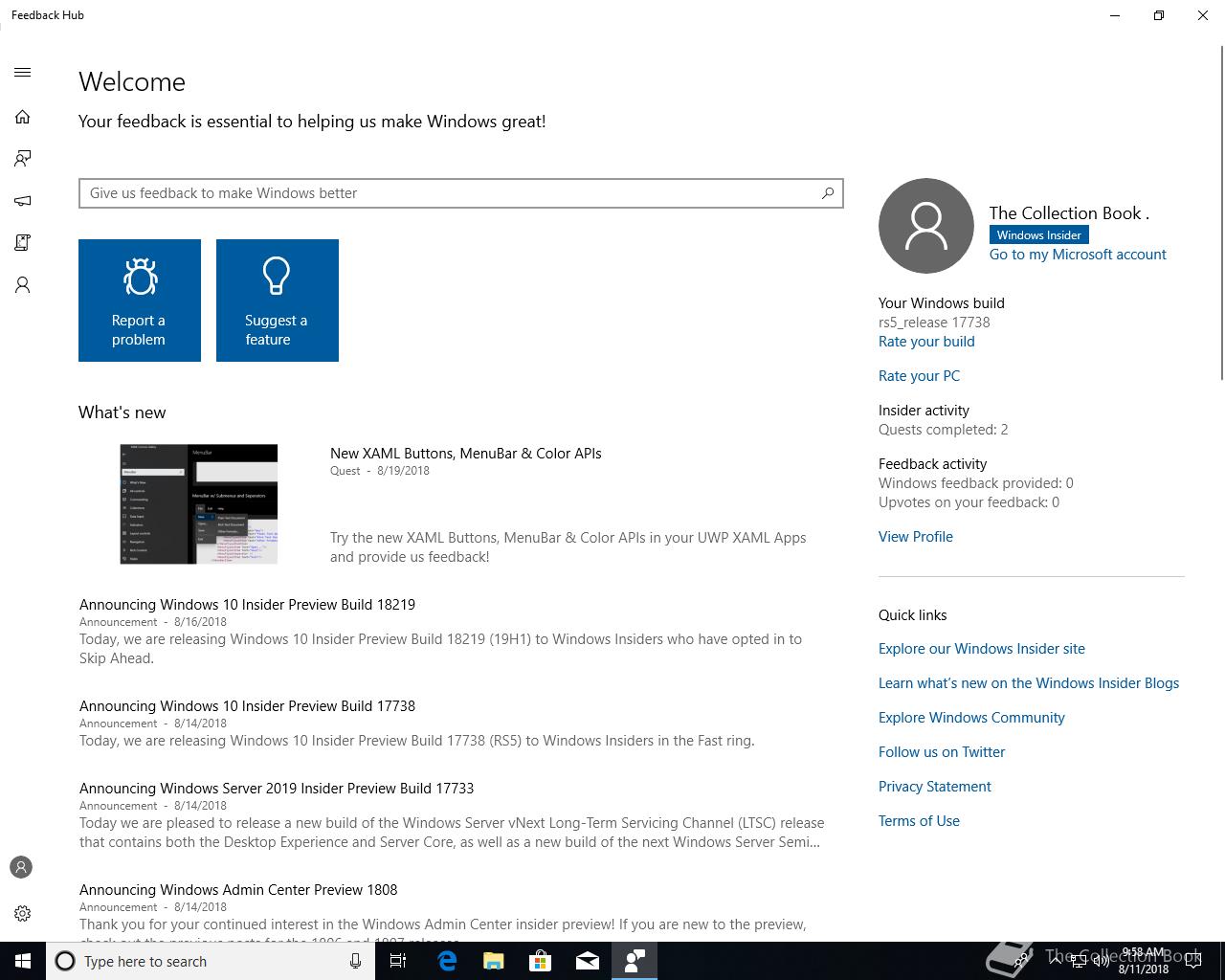Open Announcing Windows Admin Center Preview 1808
Screen dimensions: 1225x980
click(238, 890)
